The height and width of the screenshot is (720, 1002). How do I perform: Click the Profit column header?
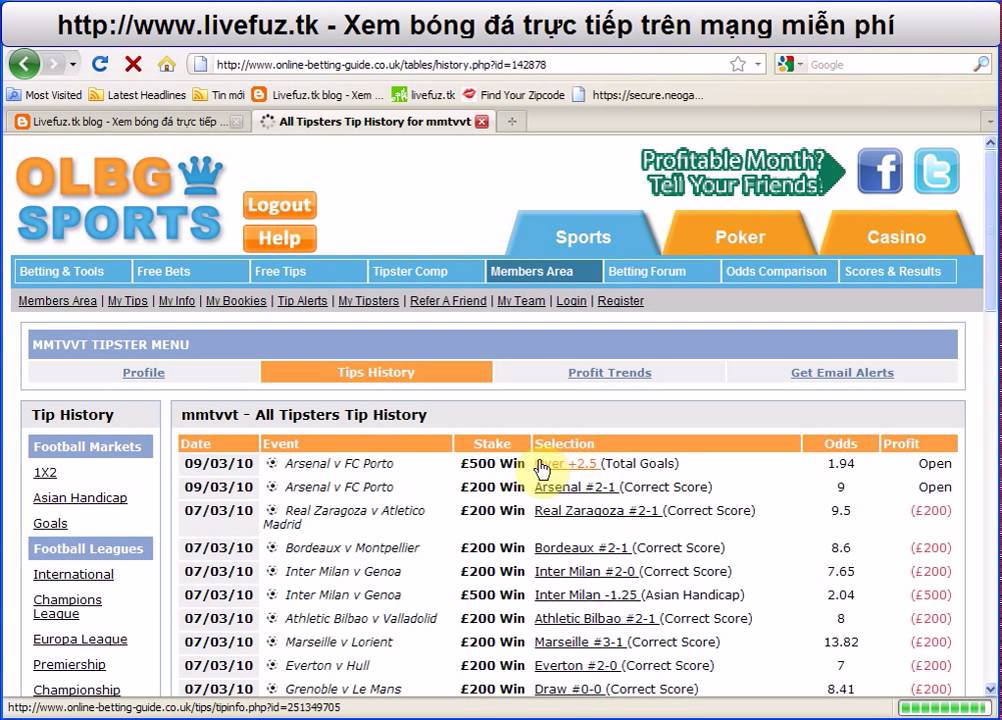(918, 443)
